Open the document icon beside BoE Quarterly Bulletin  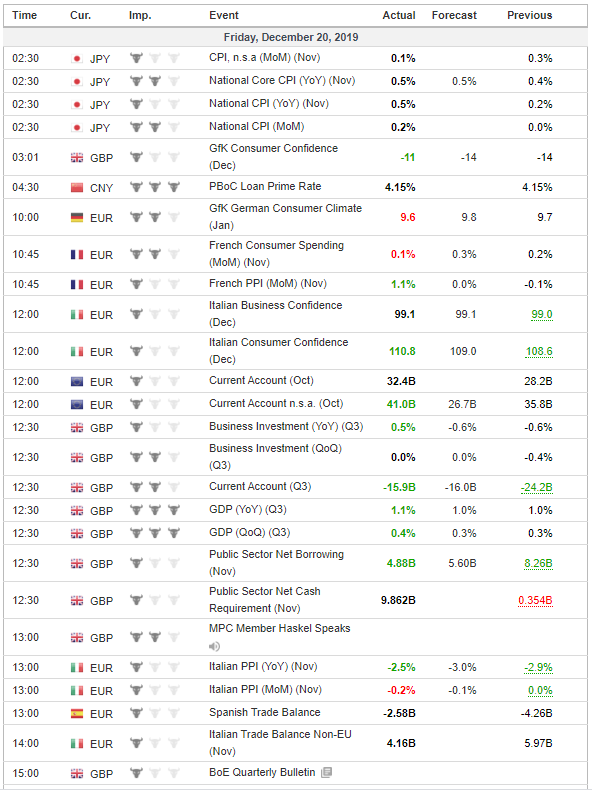pos(326,772)
